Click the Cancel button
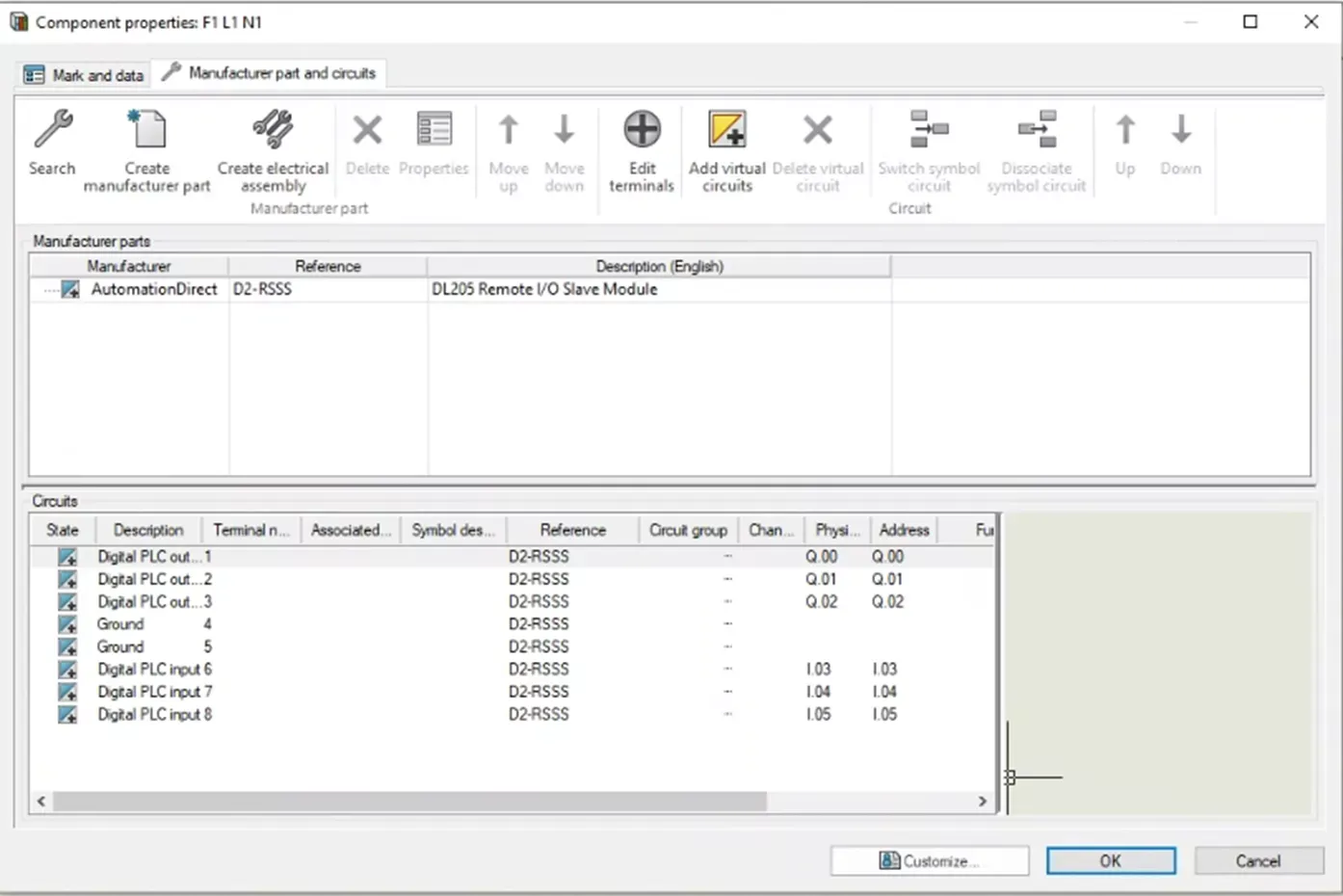The image size is (1343, 896). (x=1258, y=861)
